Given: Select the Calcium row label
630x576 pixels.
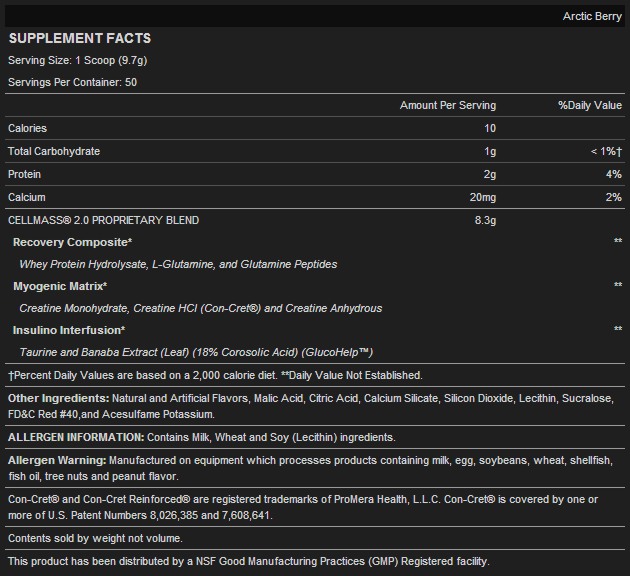Looking at the screenshot, I should click(27, 197).
